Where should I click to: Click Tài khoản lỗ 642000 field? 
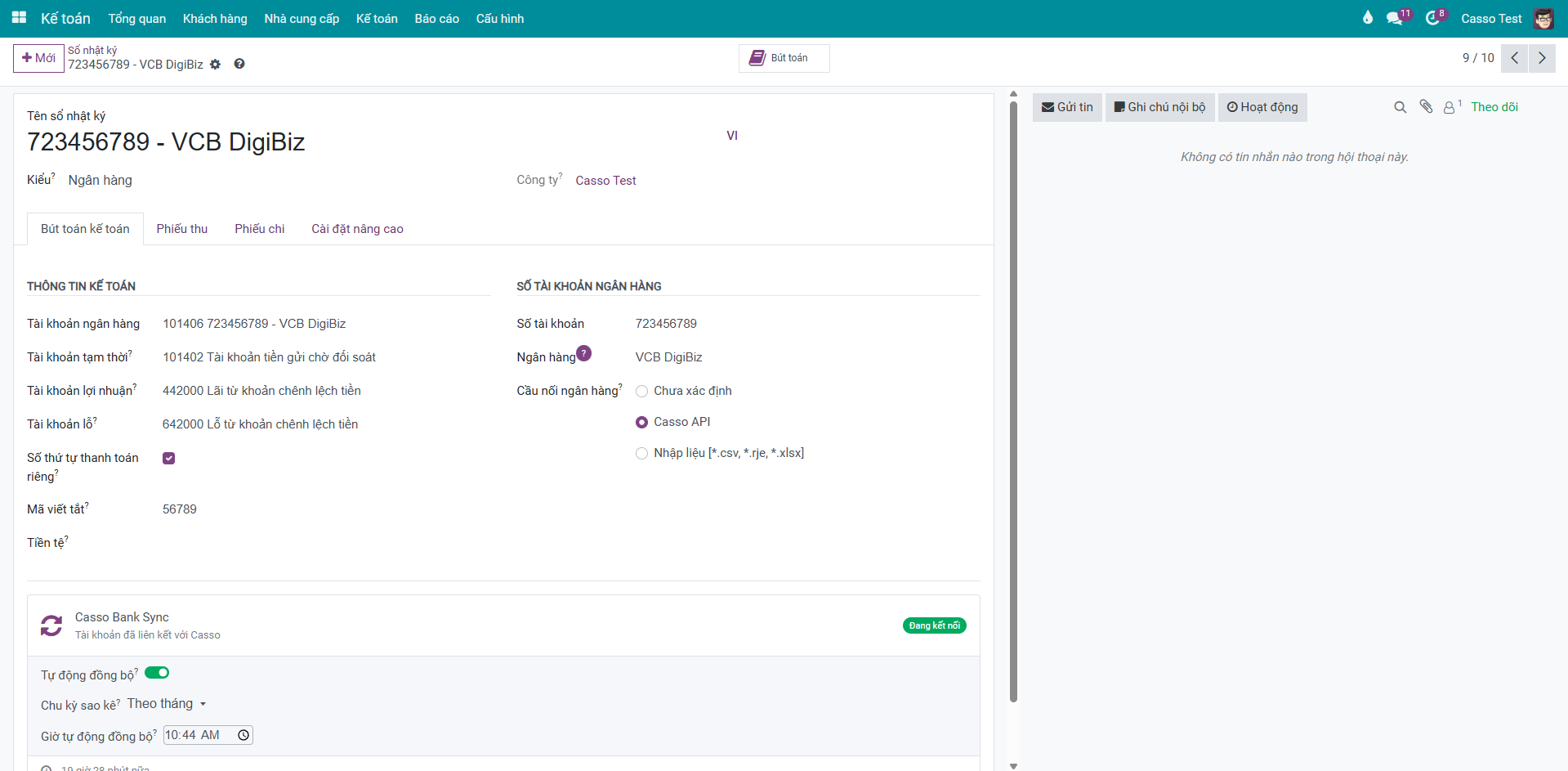260,424
